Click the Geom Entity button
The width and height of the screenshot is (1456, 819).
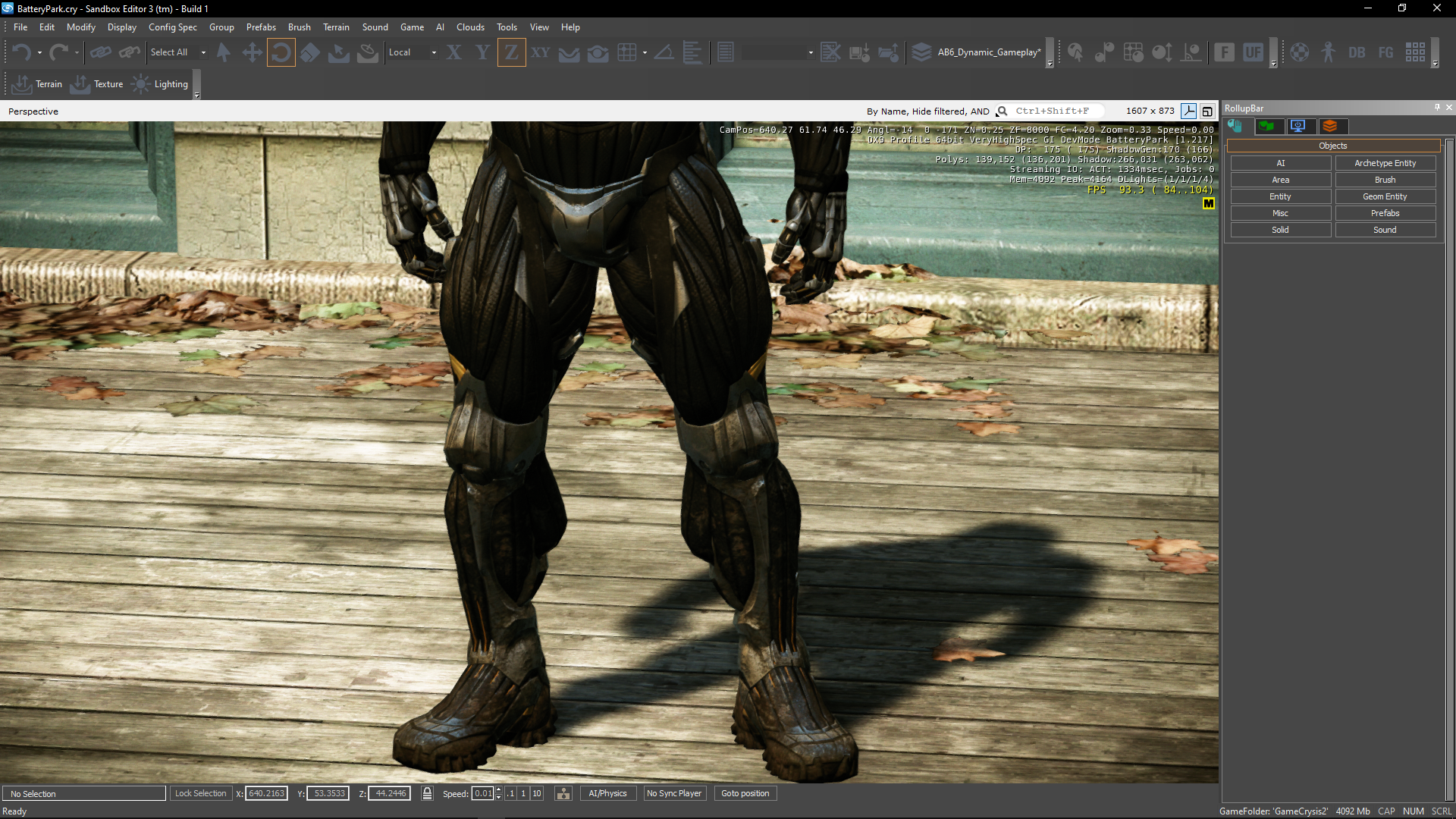(x=1385, y=196)
